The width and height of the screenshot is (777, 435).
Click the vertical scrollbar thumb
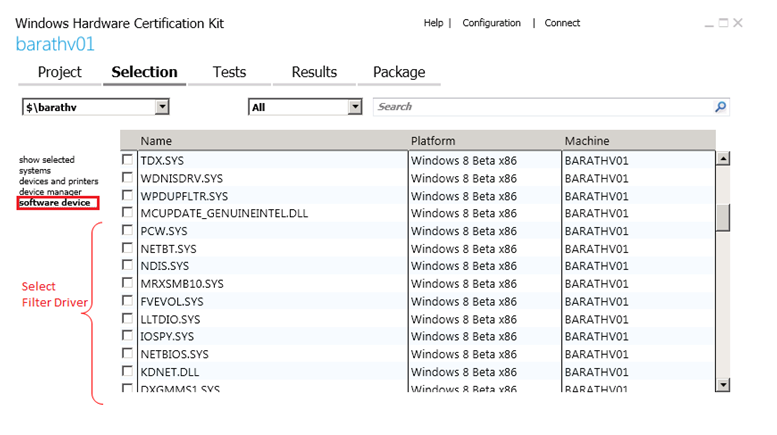pos(722,215)
